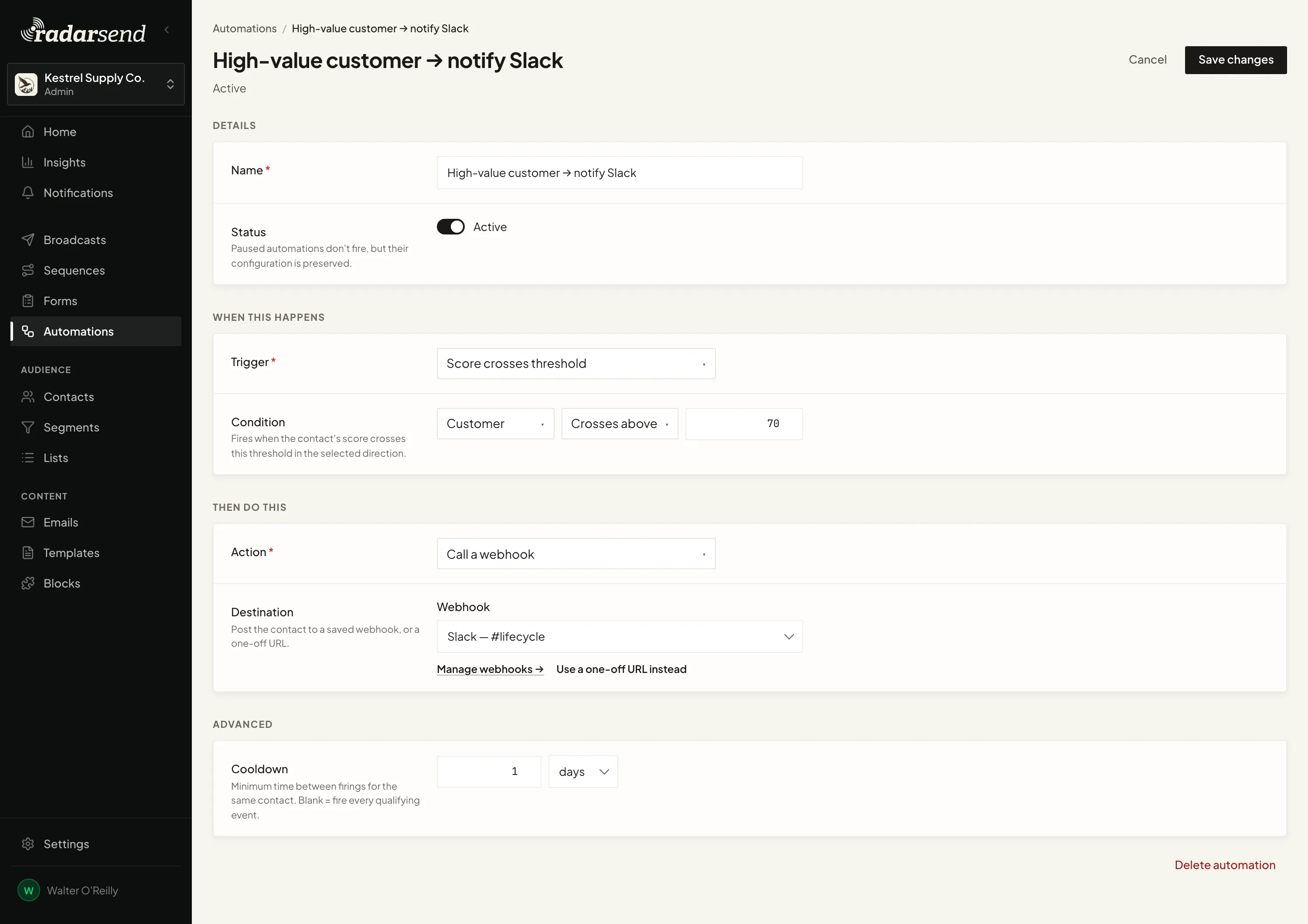Image resolution: width=1308 pixels, height=924 pixels.
Task: Collapse the sidebar with the chevron icon
Action: (167, 30)
